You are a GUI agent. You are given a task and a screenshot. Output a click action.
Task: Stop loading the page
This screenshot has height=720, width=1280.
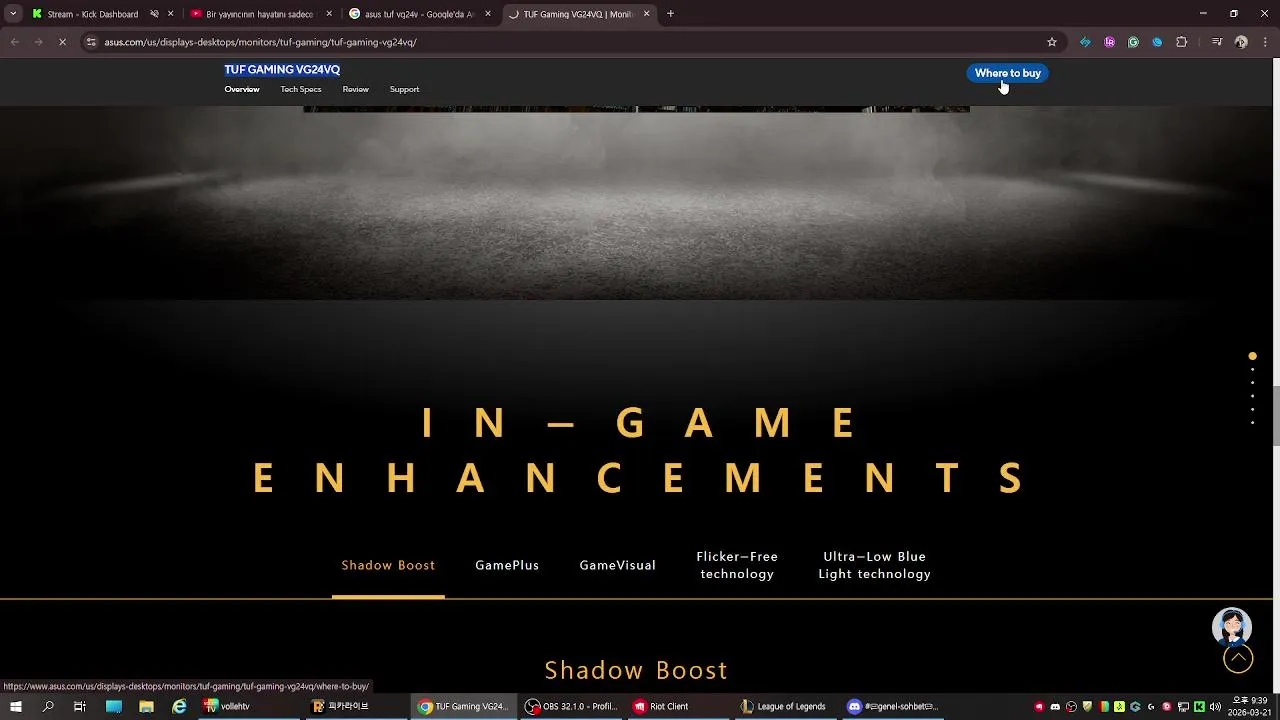point(62,42)
